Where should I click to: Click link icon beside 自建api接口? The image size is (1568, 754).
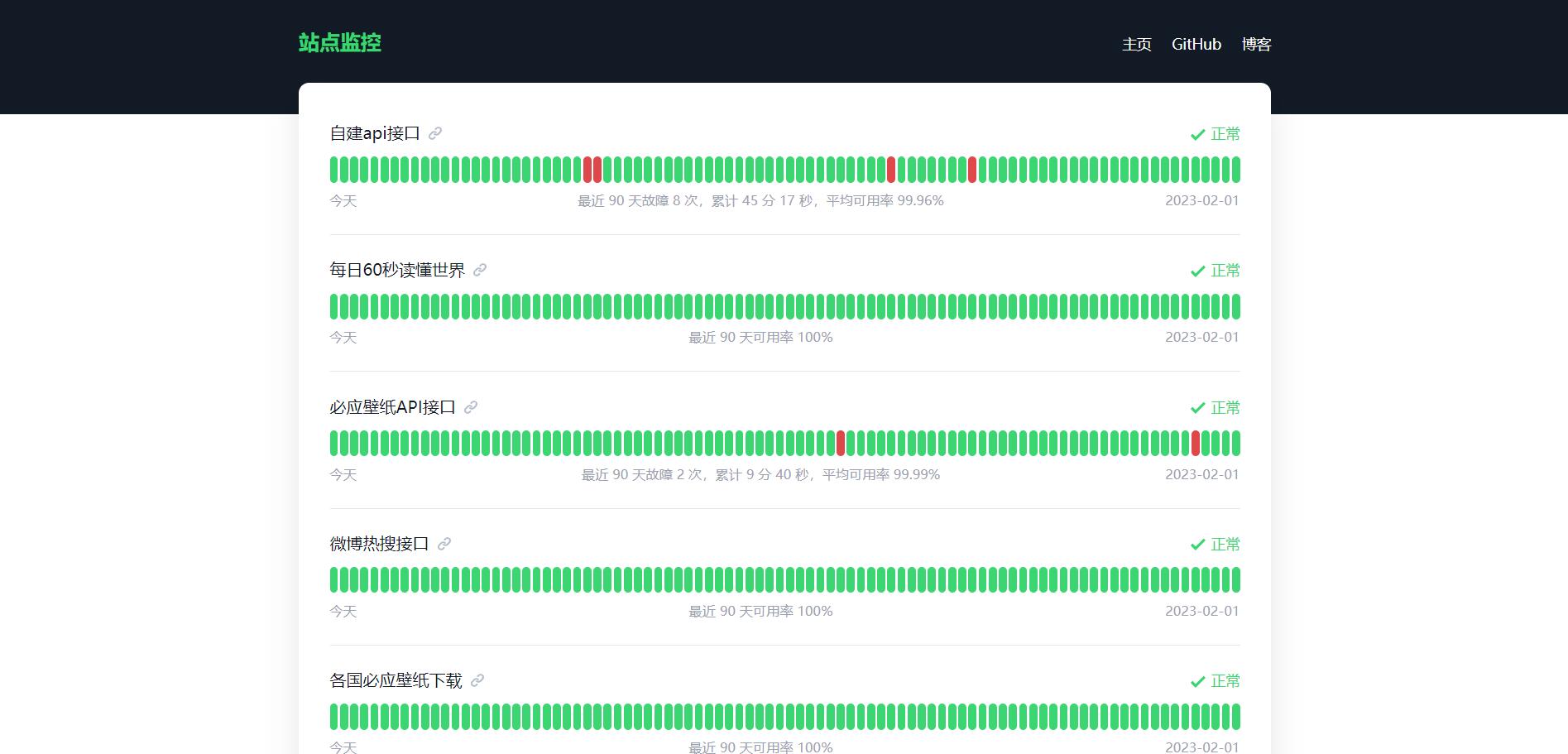[435, 133]
